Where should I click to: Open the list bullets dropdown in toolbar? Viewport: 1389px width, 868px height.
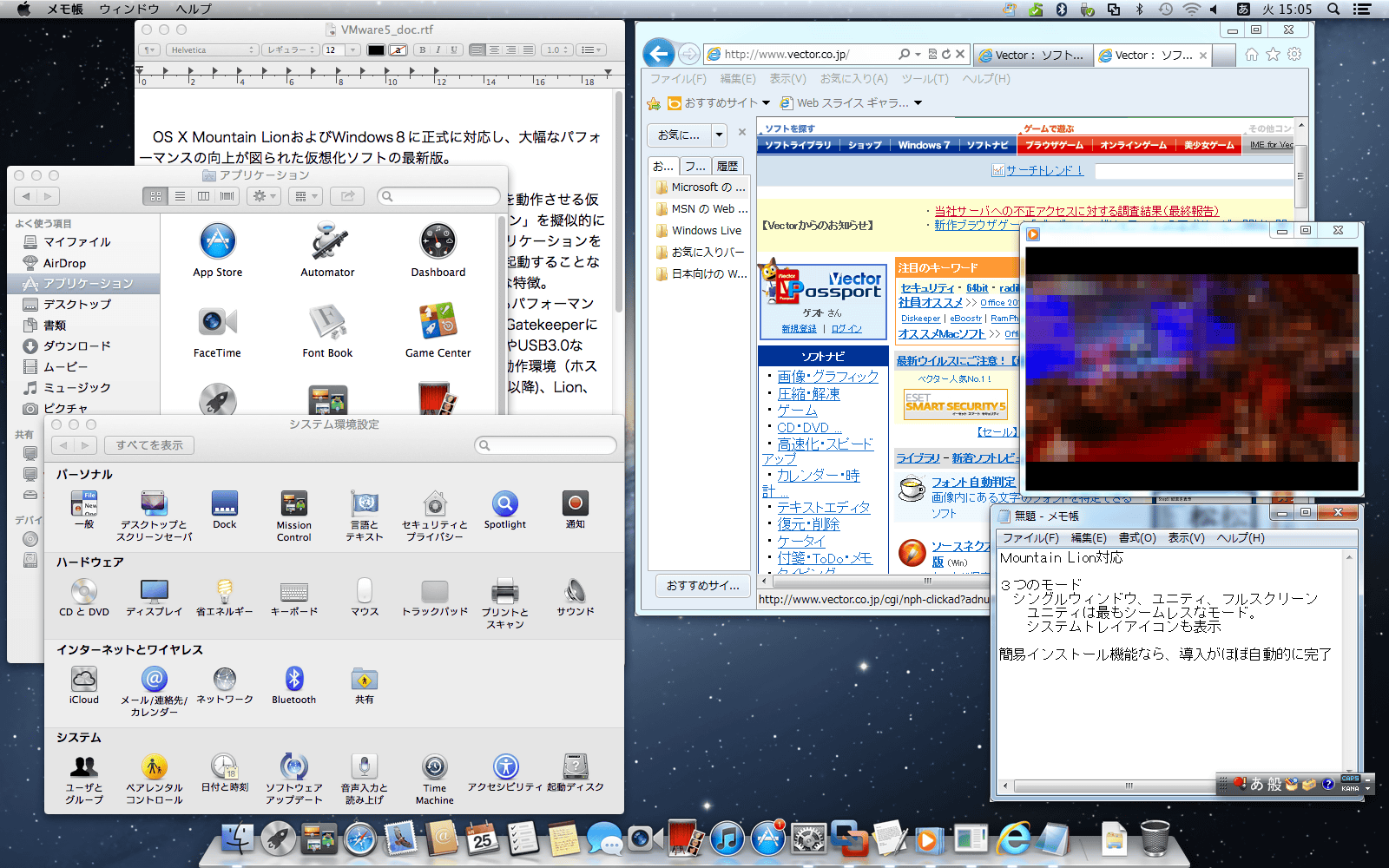pyautogui.click(x=591, y=49)
